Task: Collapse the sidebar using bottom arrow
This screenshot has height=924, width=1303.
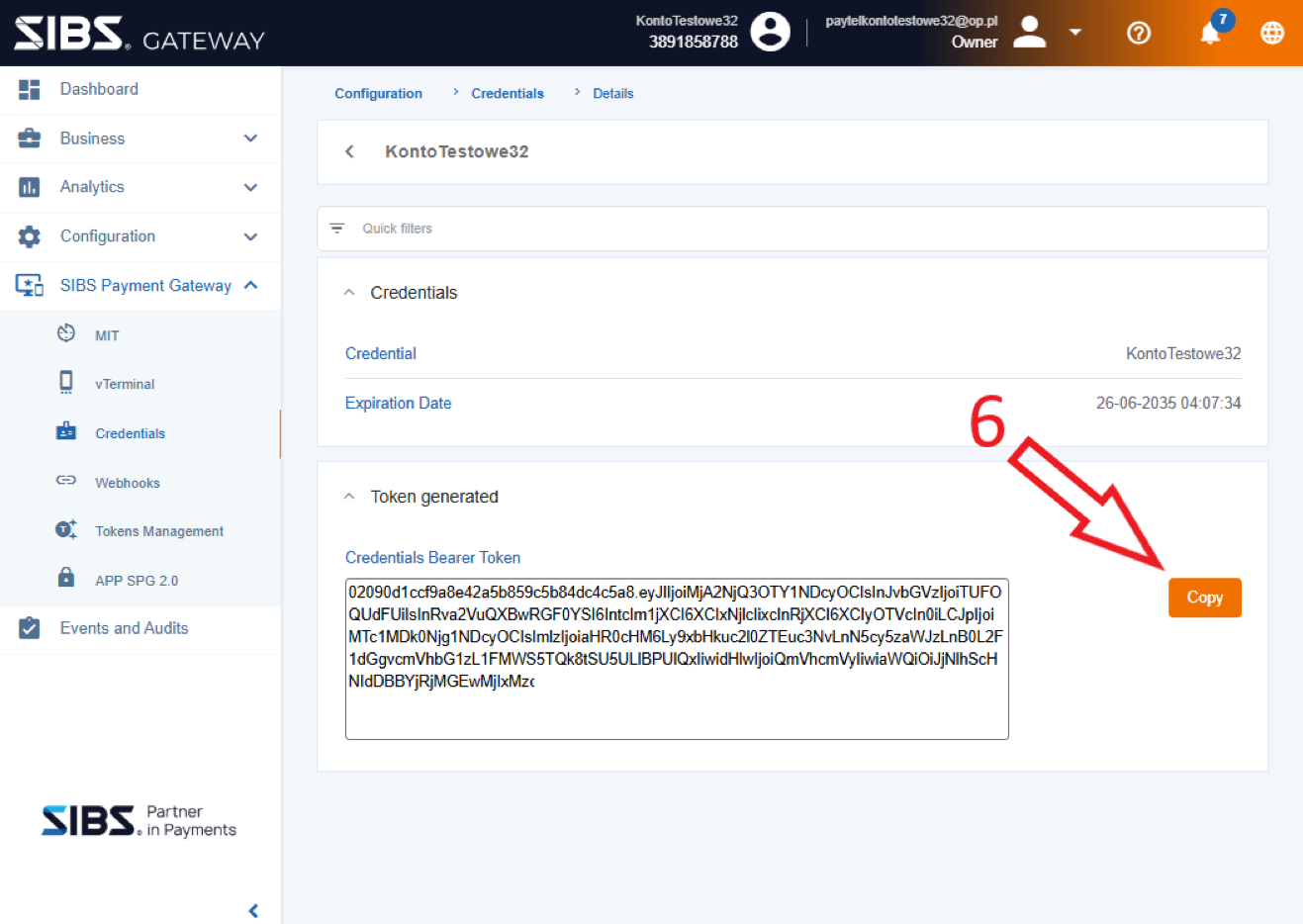Action: click(x=253, y=910)
